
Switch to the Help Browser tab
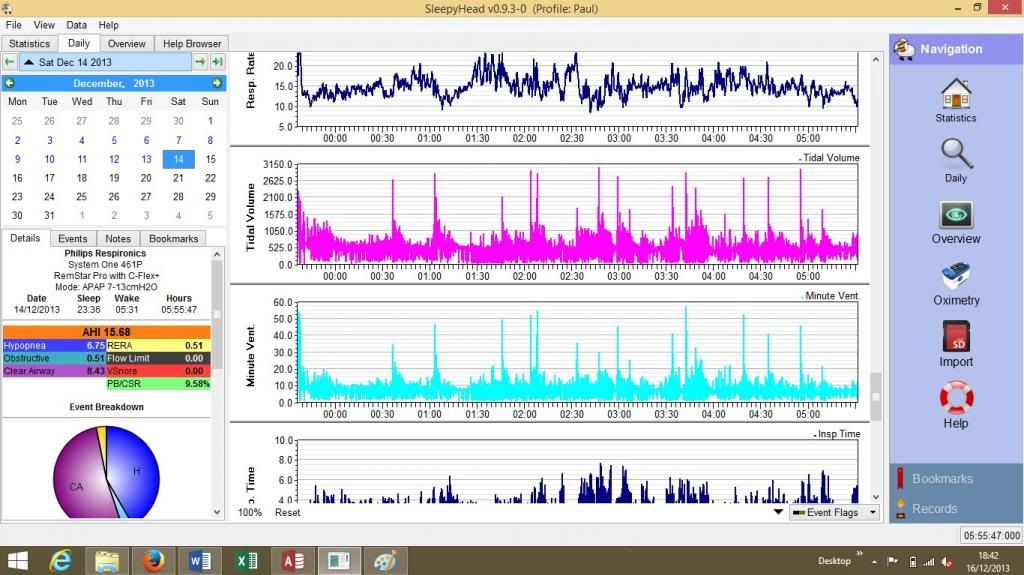point(193,44)
